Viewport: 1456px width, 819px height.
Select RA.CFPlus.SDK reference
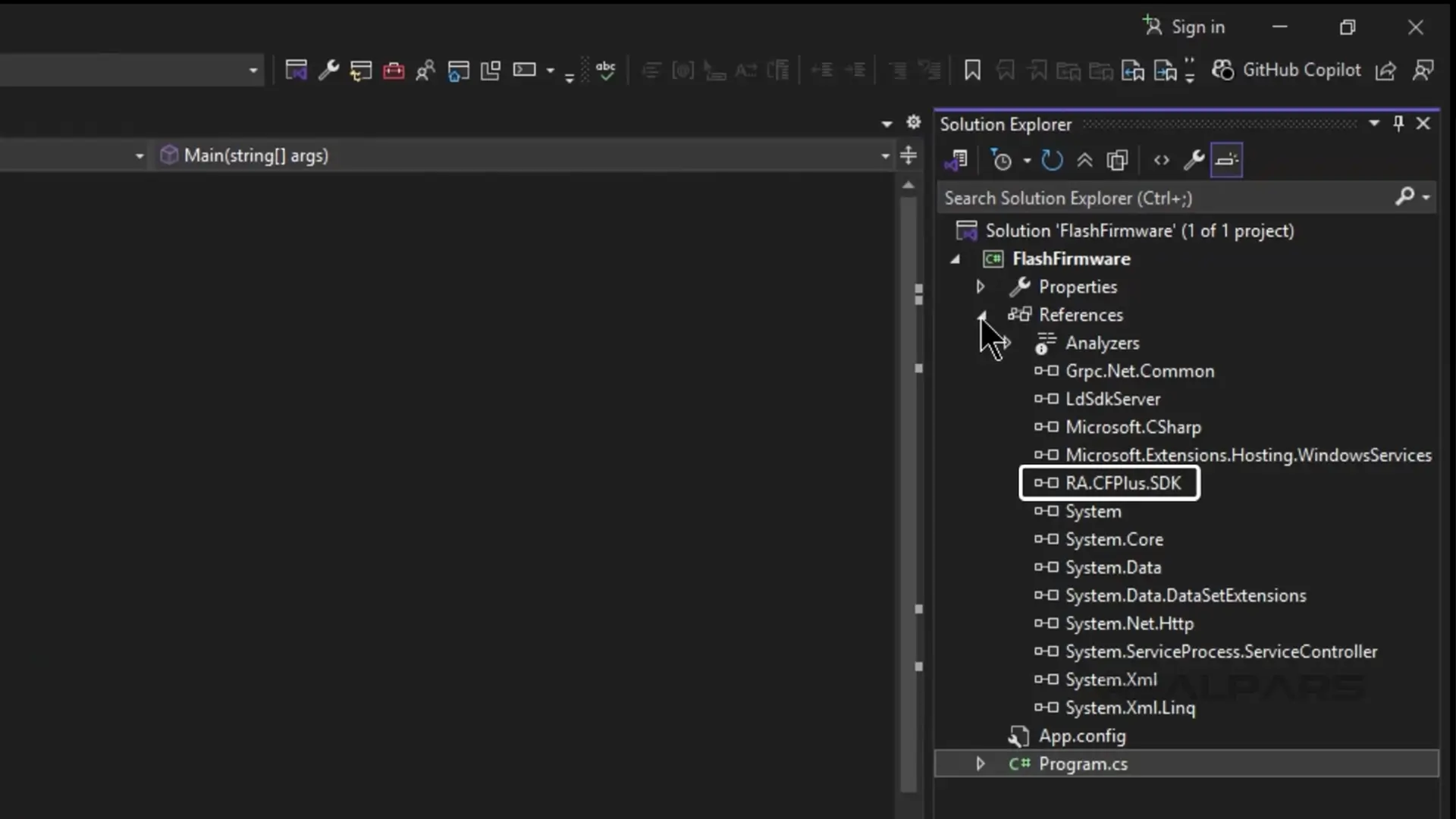tap(1122, 483)
